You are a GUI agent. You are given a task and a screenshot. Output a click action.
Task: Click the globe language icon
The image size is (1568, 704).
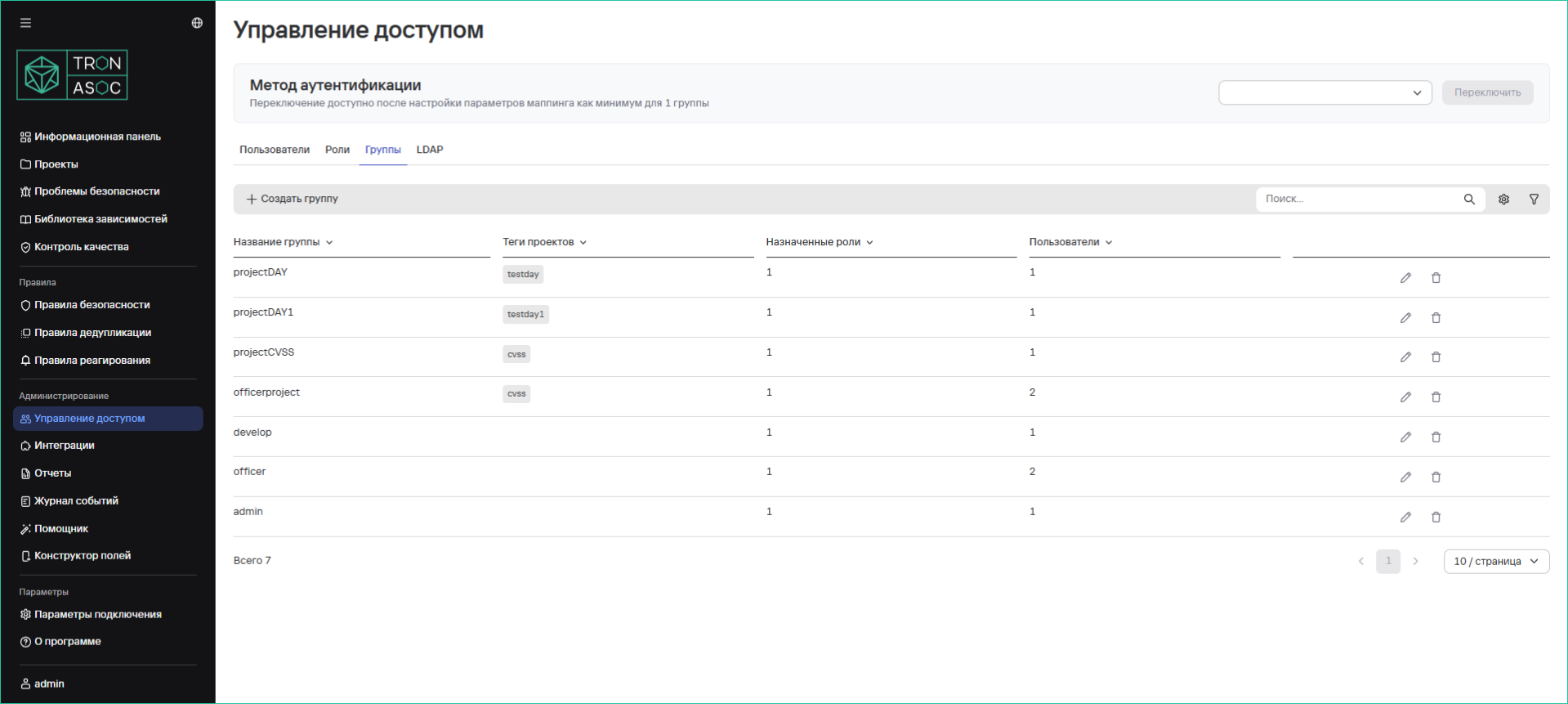(197, 23)
